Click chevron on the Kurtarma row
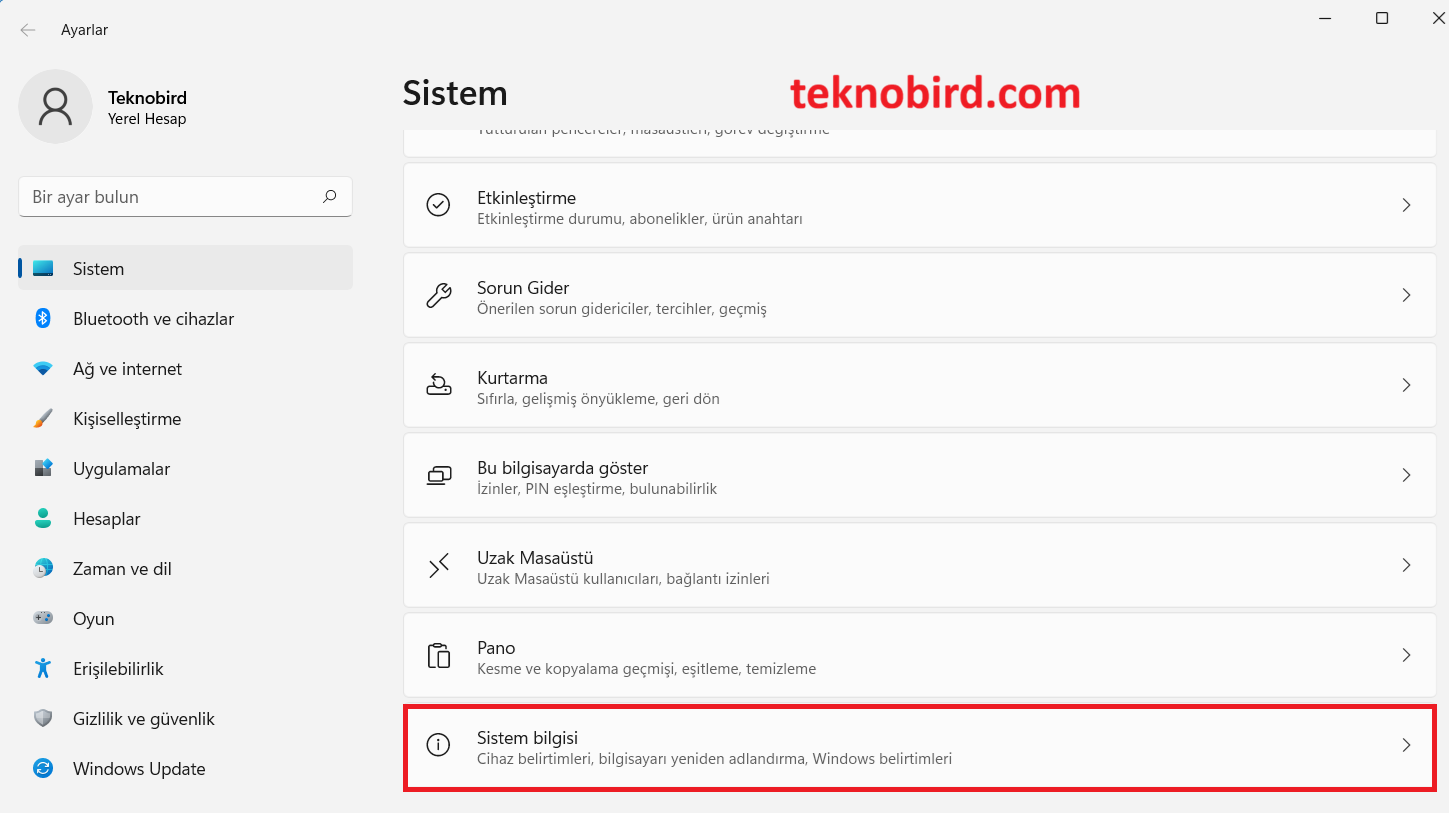 1406,385
